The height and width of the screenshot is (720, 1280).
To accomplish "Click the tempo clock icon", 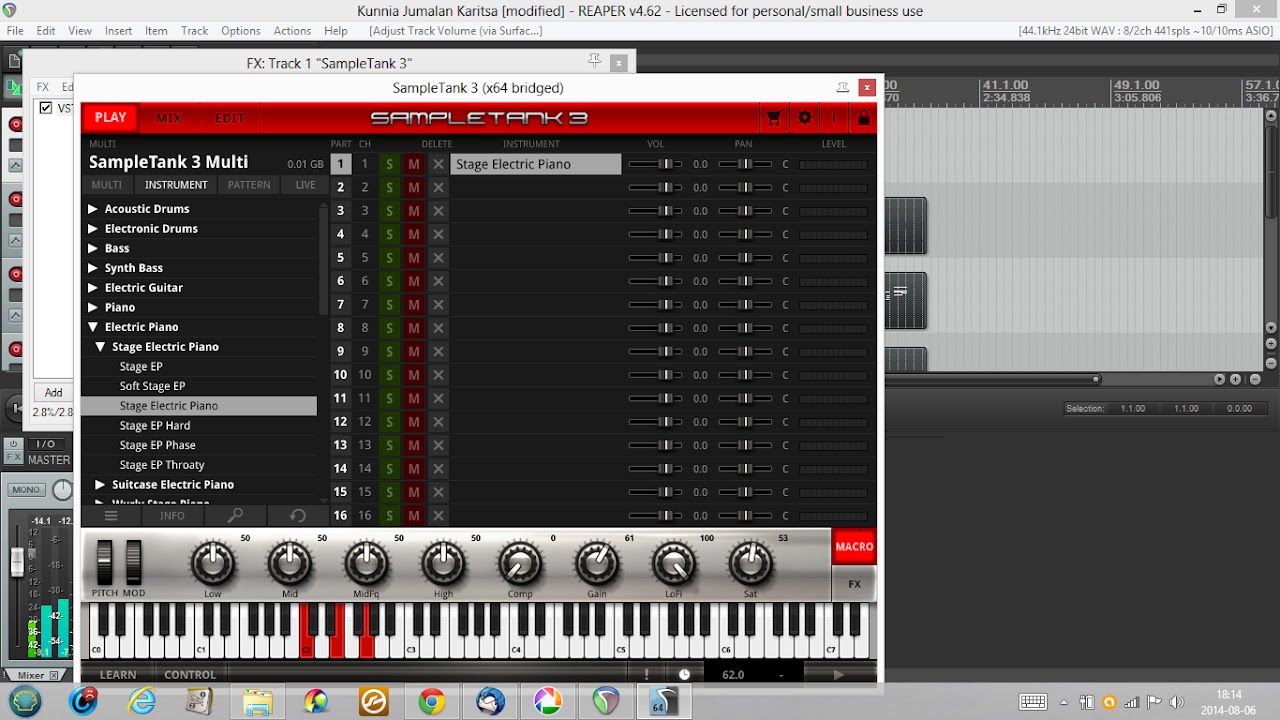I will click(684, 674).
